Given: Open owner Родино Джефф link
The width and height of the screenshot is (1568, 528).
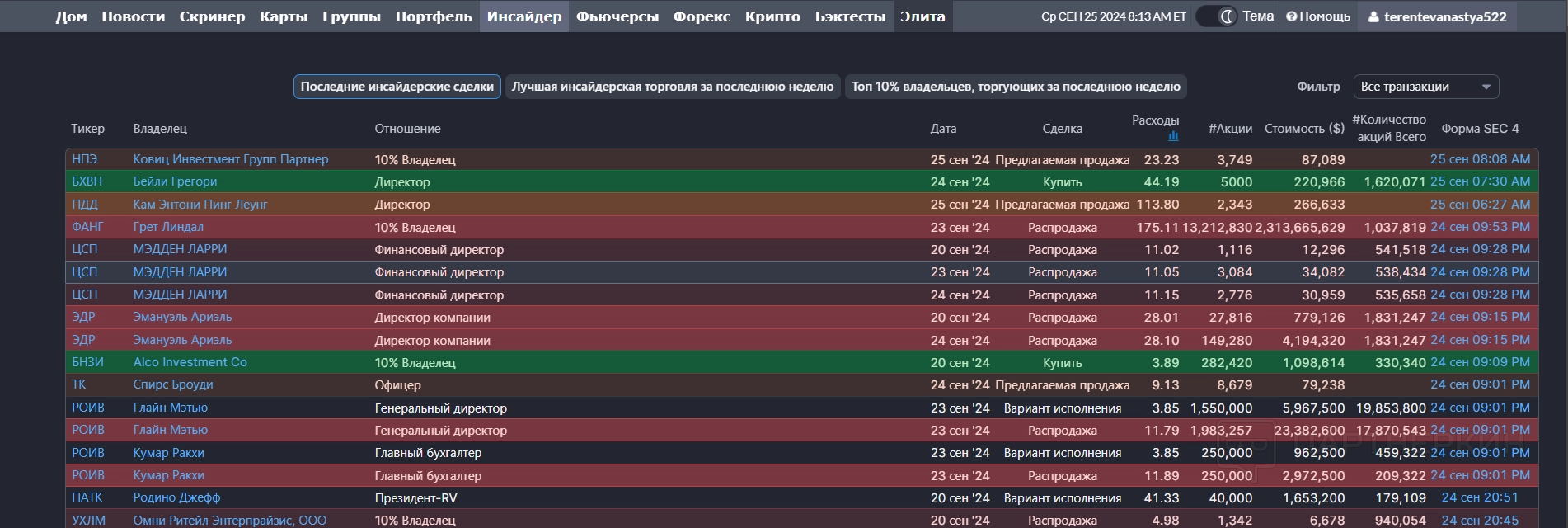Looking at the screenshot, I should click(x=176, y=497).
